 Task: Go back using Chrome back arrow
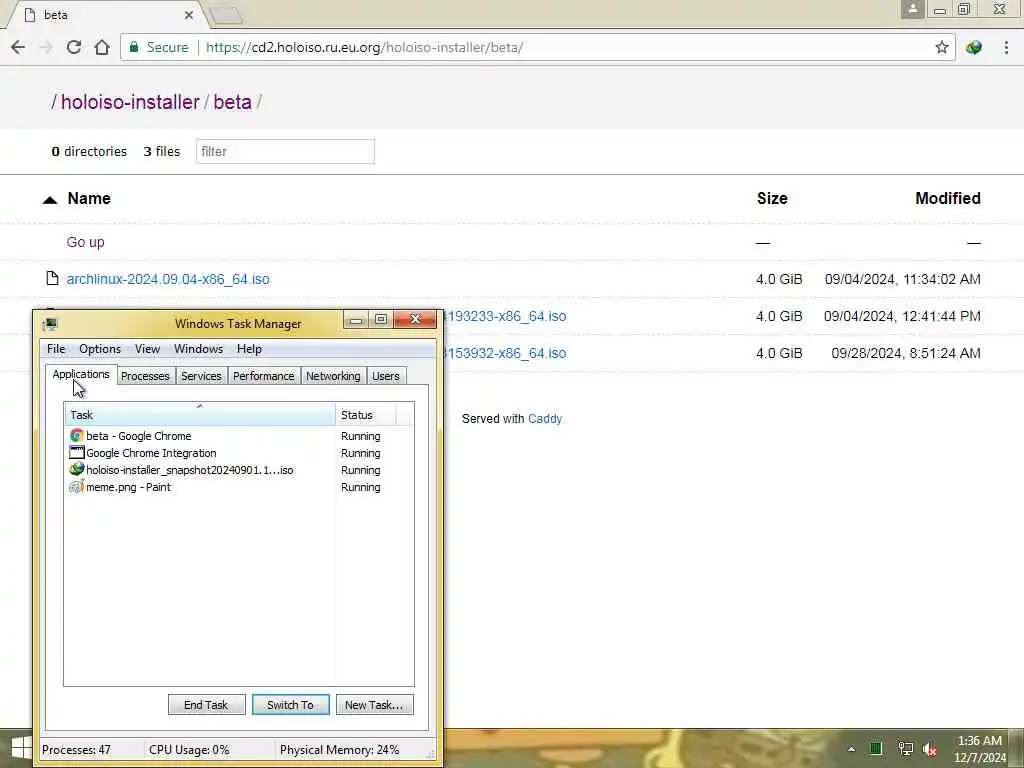pos(18,47)
